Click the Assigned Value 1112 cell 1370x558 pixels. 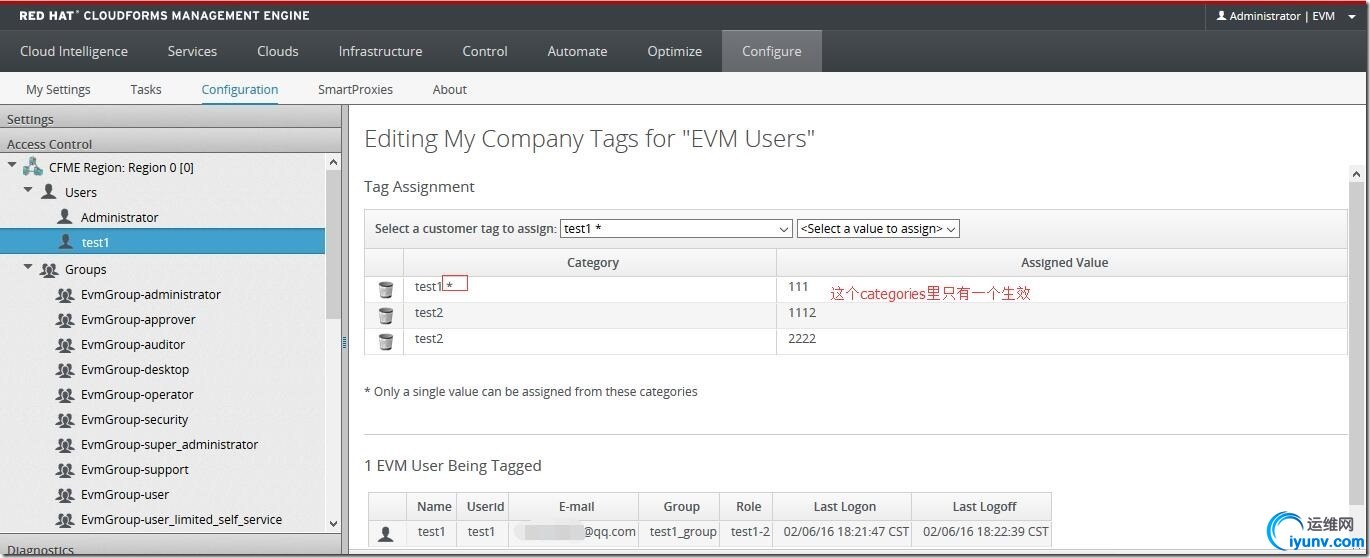(1062, 315)
